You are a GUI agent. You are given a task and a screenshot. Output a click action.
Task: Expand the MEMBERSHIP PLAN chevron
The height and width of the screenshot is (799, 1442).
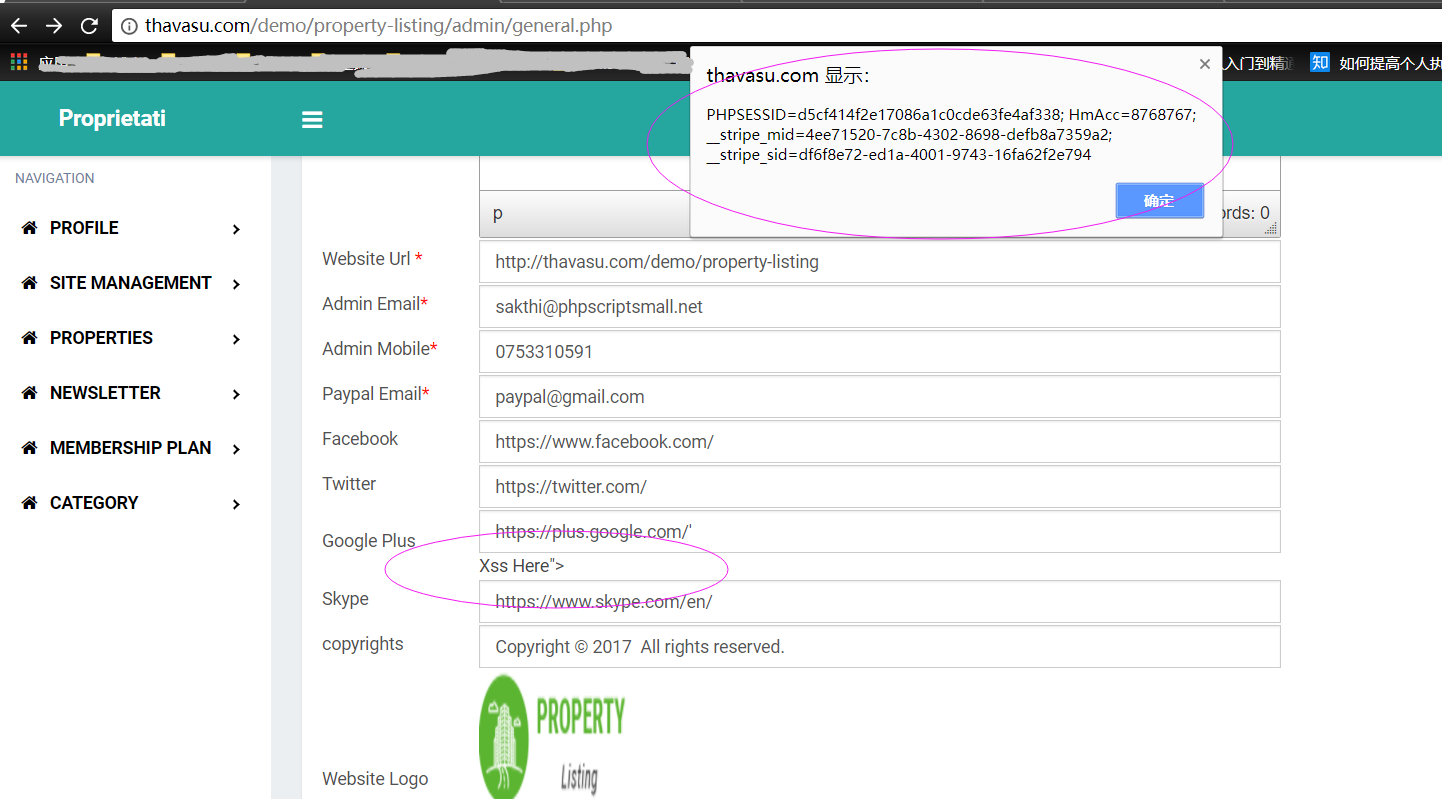pyautogui.click(x=236, y=449)
